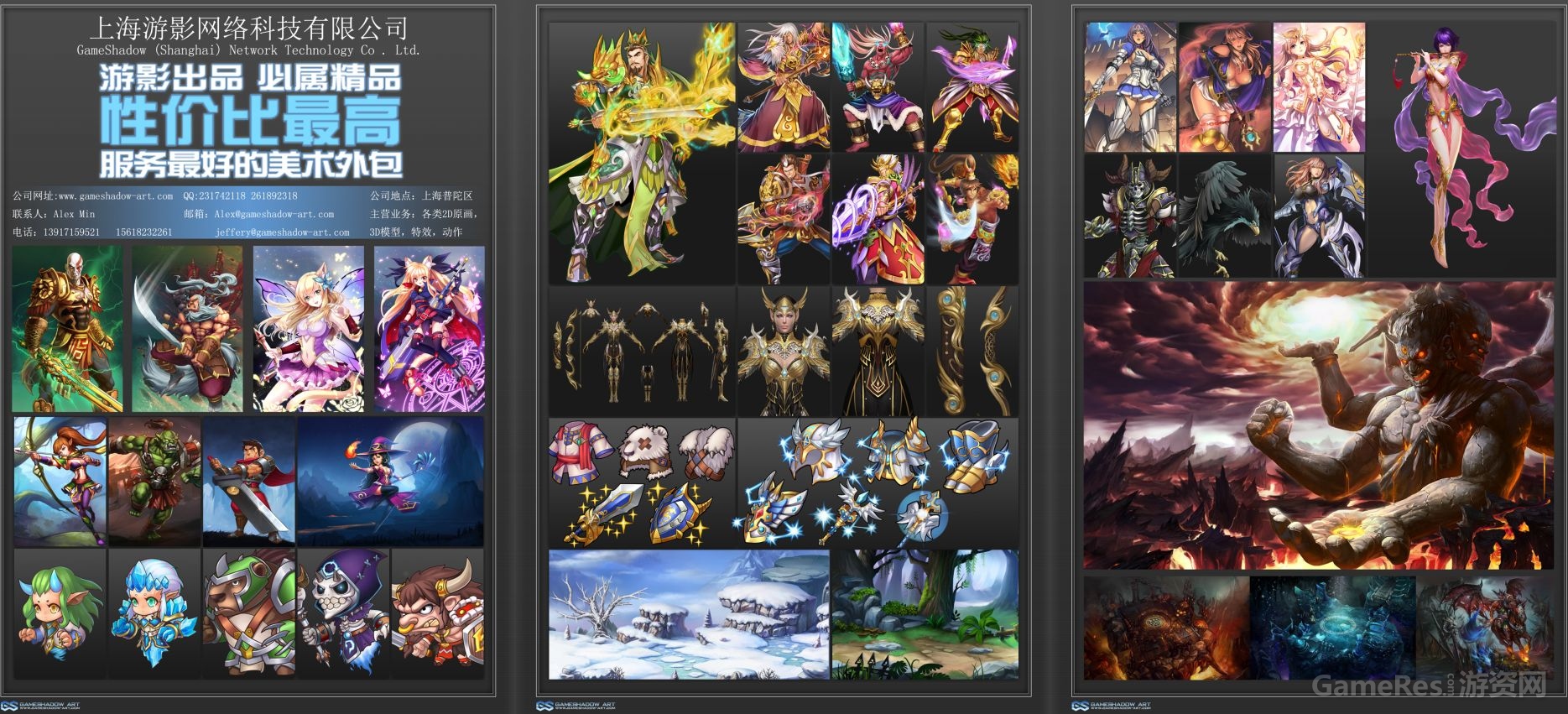Select the green orc character illustration

(154, 482)
